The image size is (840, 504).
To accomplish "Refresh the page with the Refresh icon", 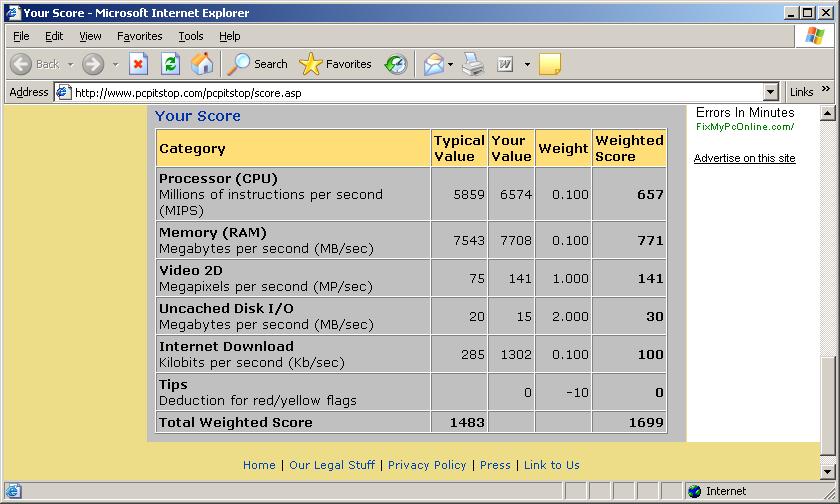I will pos(170,64).
